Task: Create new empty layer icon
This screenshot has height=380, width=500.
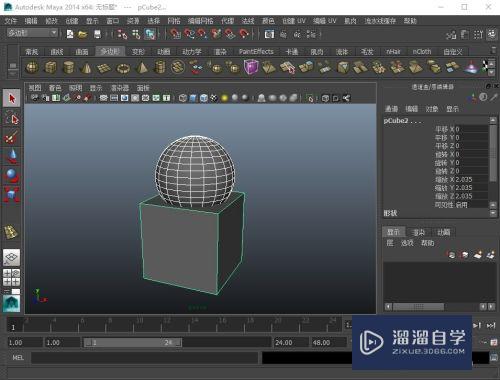Action: [477, 255]
